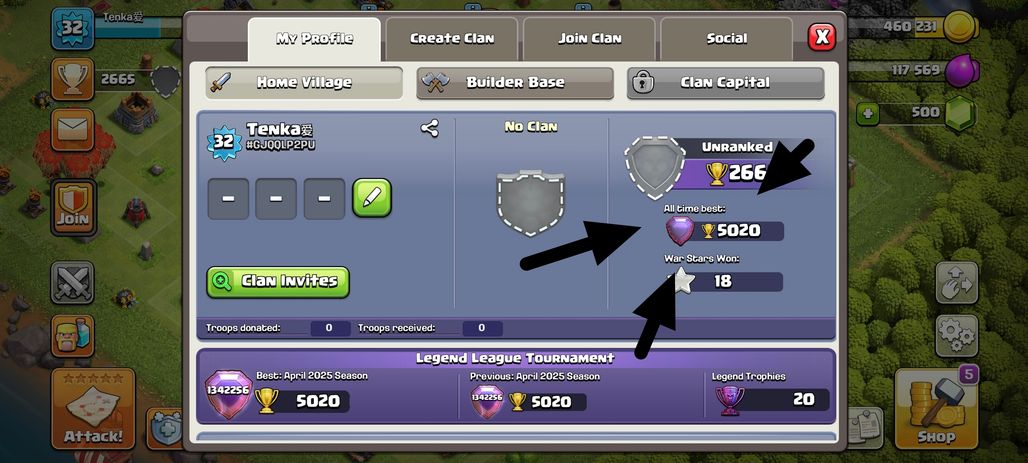Tap the empty clan shield placeholder
Screen dimensions: 1028x463
click(x=530, y=203)
